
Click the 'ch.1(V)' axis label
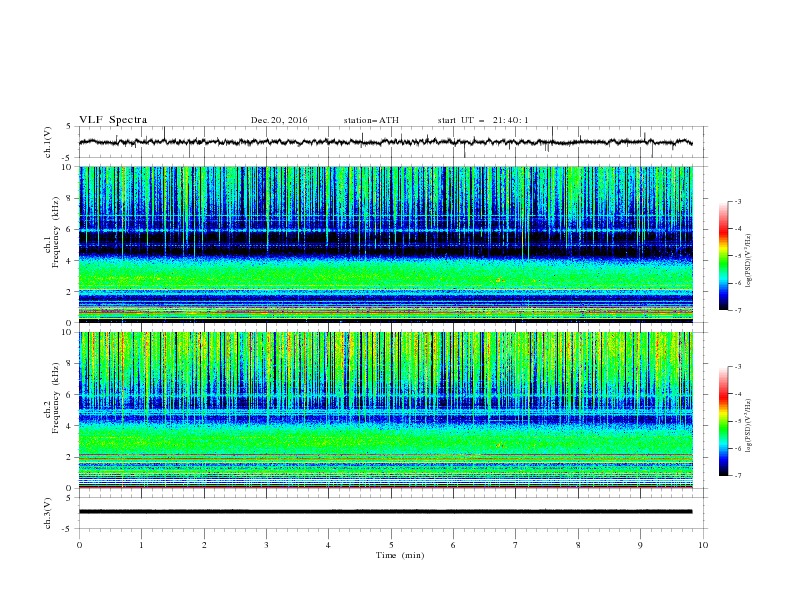tap(48, 142)
